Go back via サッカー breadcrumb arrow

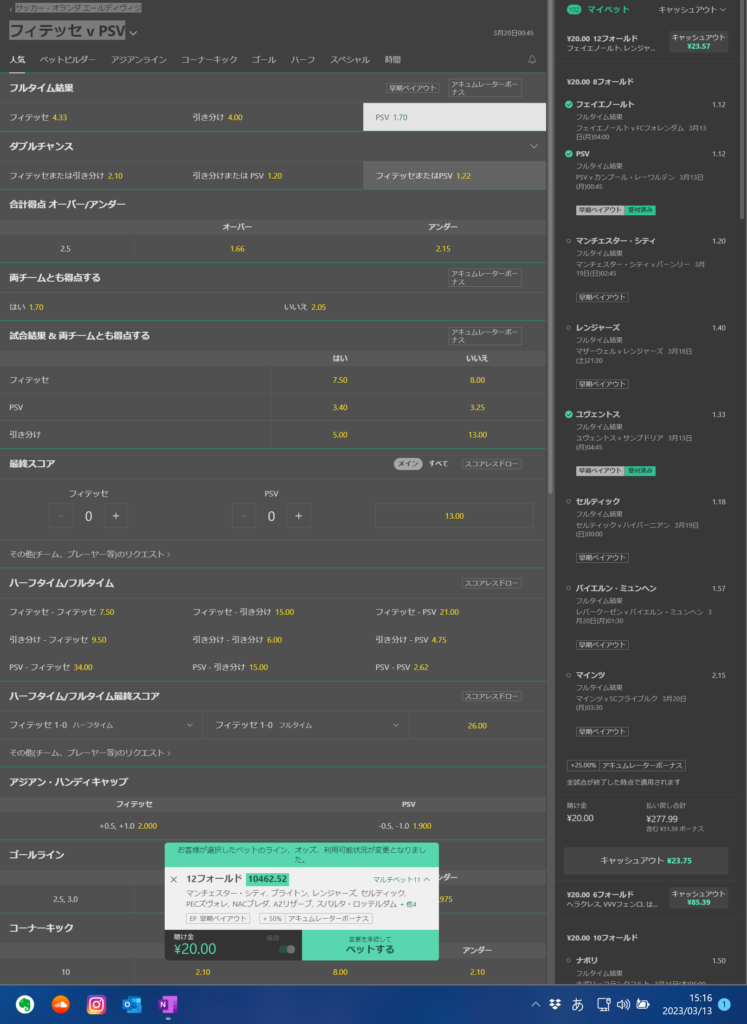10,8
